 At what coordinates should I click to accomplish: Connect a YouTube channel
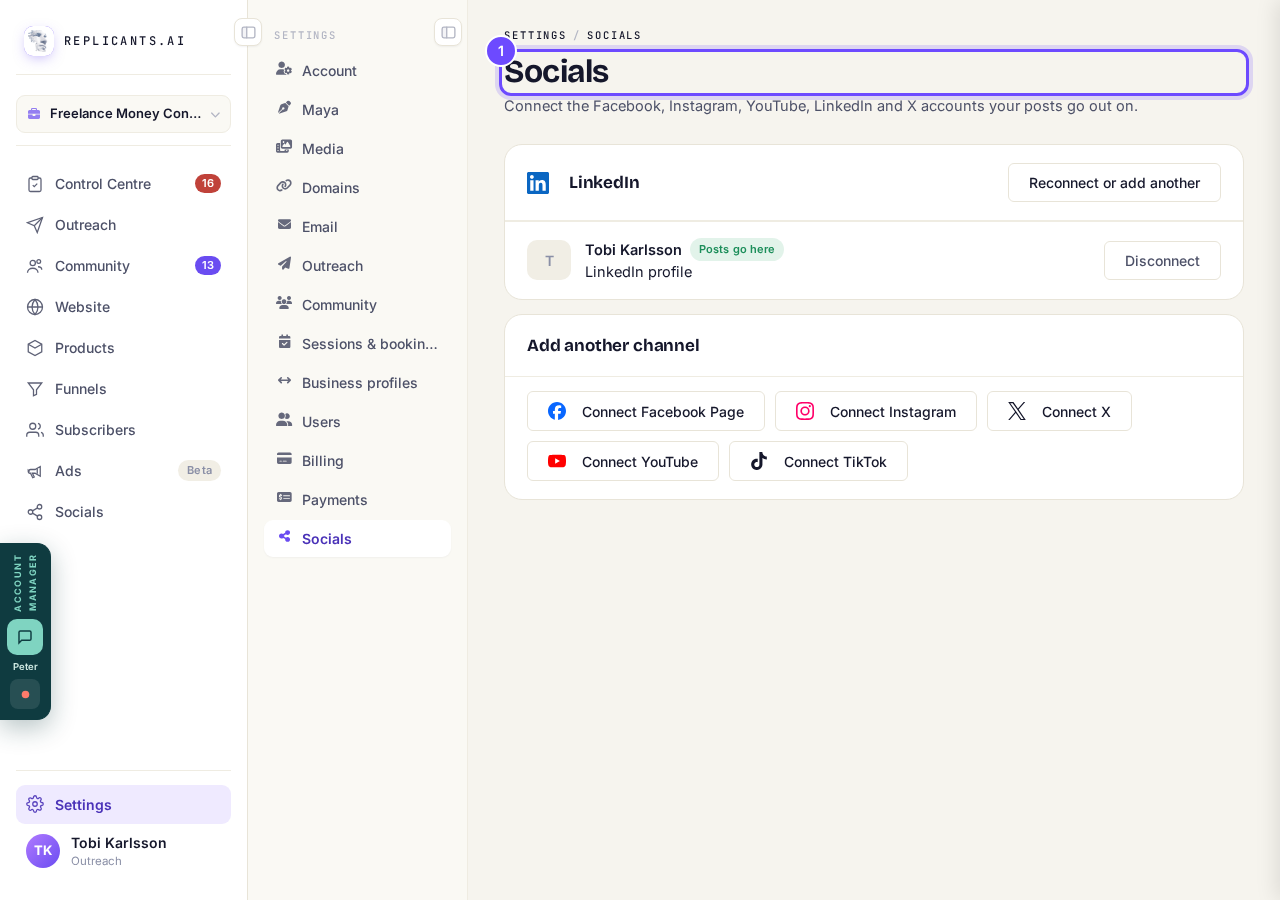pos(623,461)
